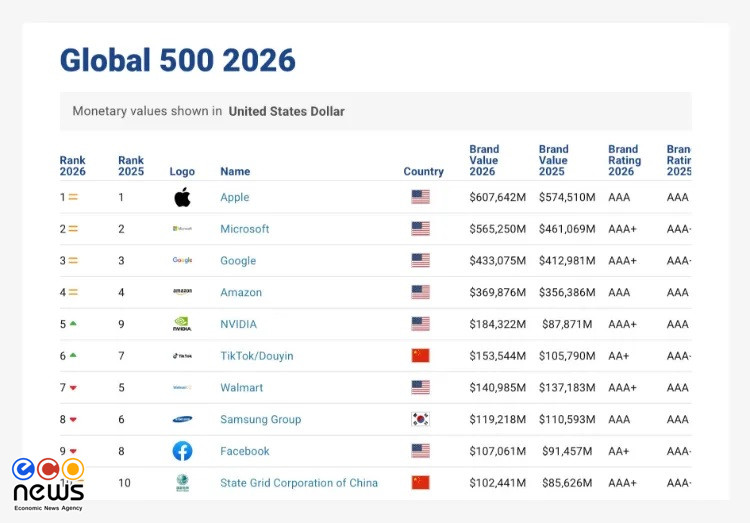Image resolution: width=750 pixels, height=523 pixels.
Task: Click the Country column header
Action: [x=423, y=171]
